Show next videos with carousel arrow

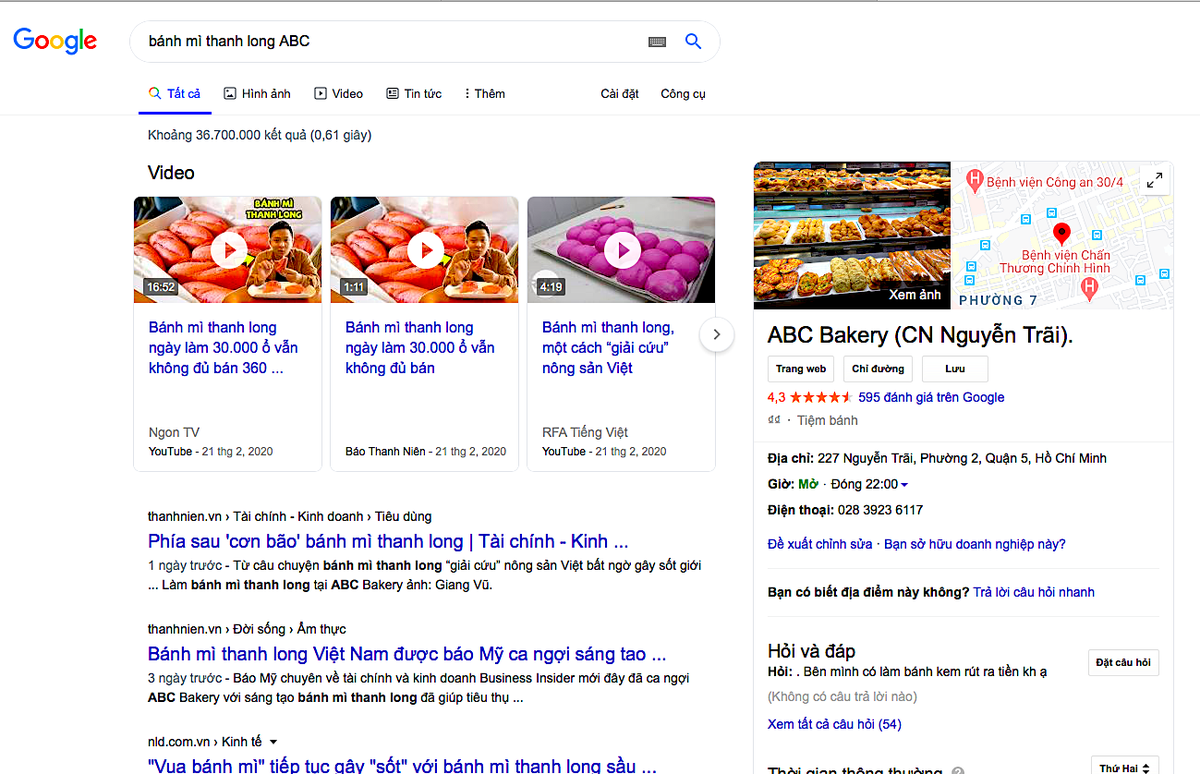click(716, 334)
